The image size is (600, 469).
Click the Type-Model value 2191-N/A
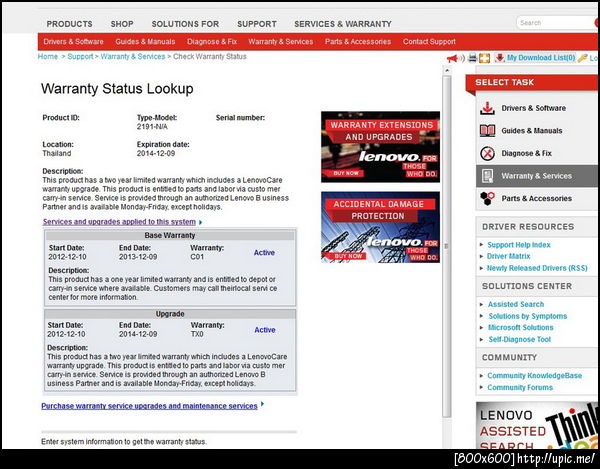[152, 127]
